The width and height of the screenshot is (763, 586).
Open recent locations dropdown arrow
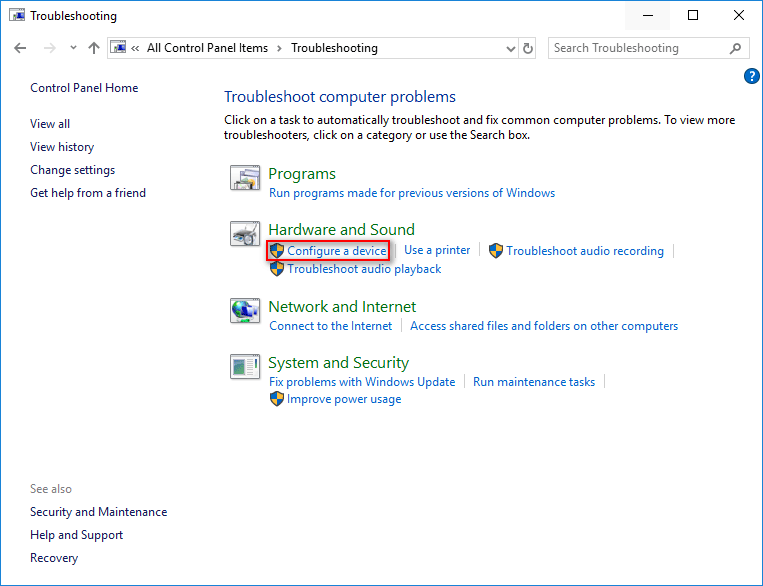[73, 48]
